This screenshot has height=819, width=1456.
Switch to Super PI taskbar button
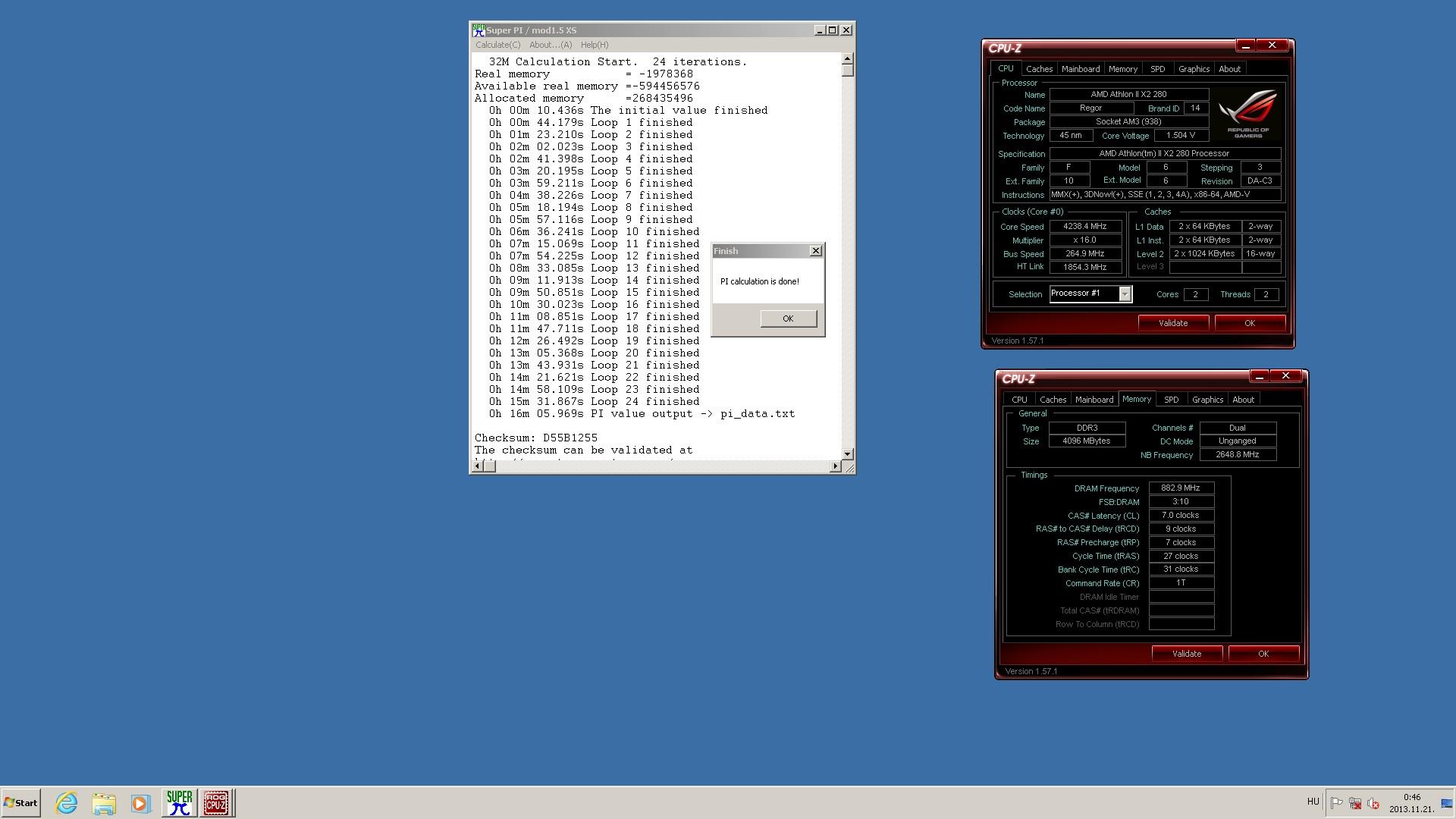pos(179,802)
